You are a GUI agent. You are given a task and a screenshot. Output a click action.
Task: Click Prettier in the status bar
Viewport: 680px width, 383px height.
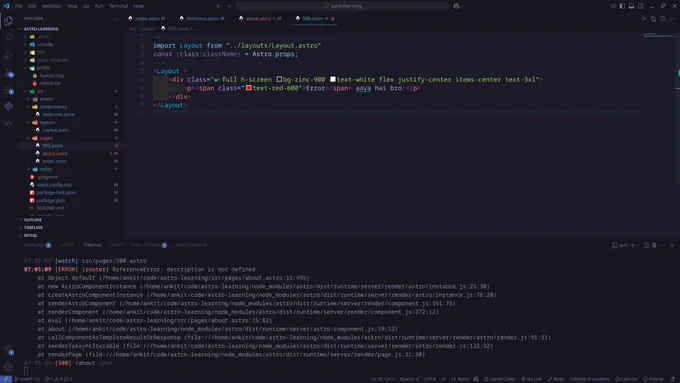pyautogui.click(x=654, y=379)
